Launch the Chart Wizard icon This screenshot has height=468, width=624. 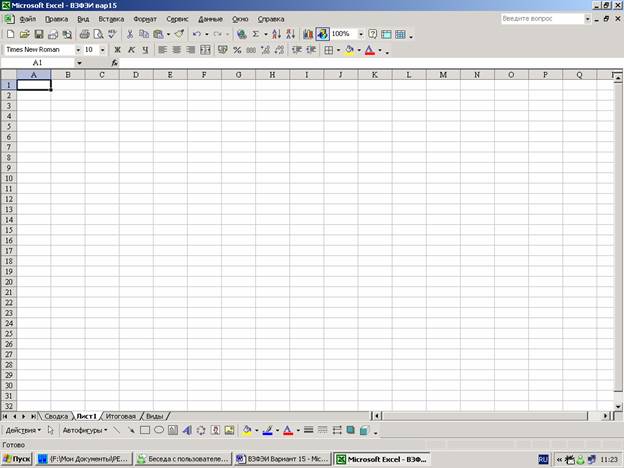coord(308,34)
